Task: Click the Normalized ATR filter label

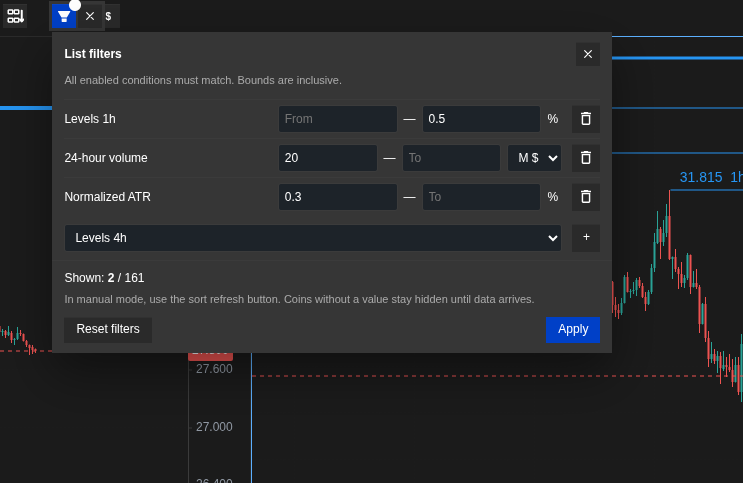Action: [x=108, y=197]
